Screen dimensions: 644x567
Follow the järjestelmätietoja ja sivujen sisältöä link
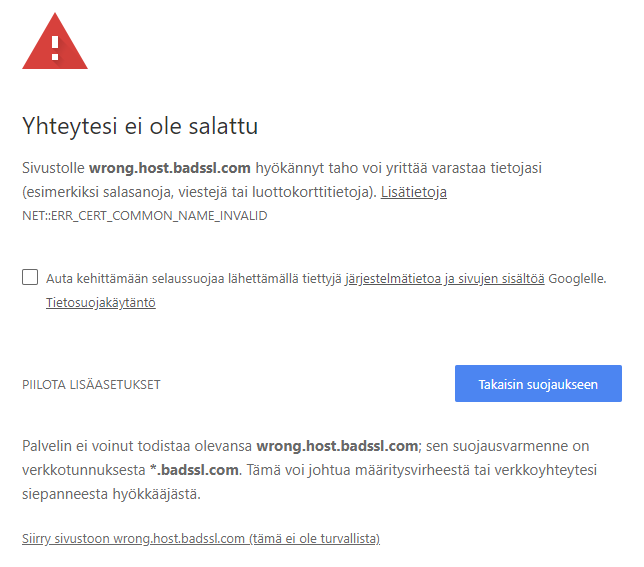[x=445, y=278]
